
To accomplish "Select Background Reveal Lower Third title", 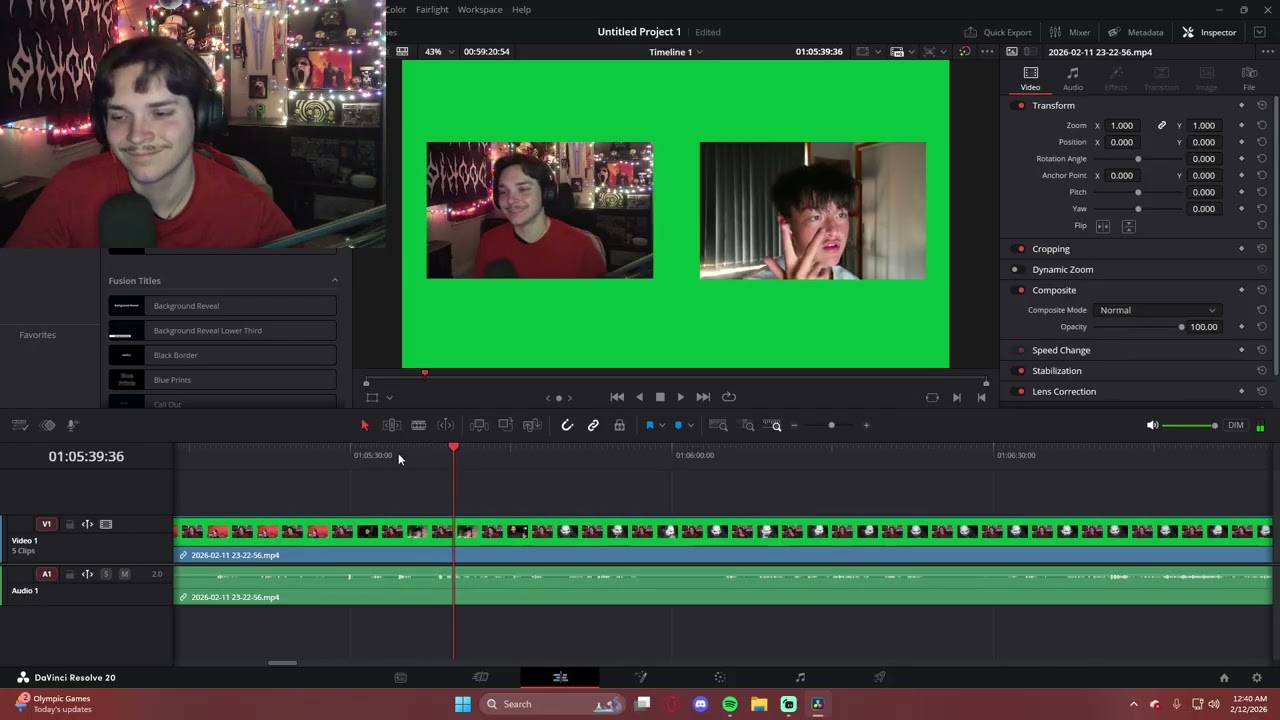I will (x=222, y=330).
